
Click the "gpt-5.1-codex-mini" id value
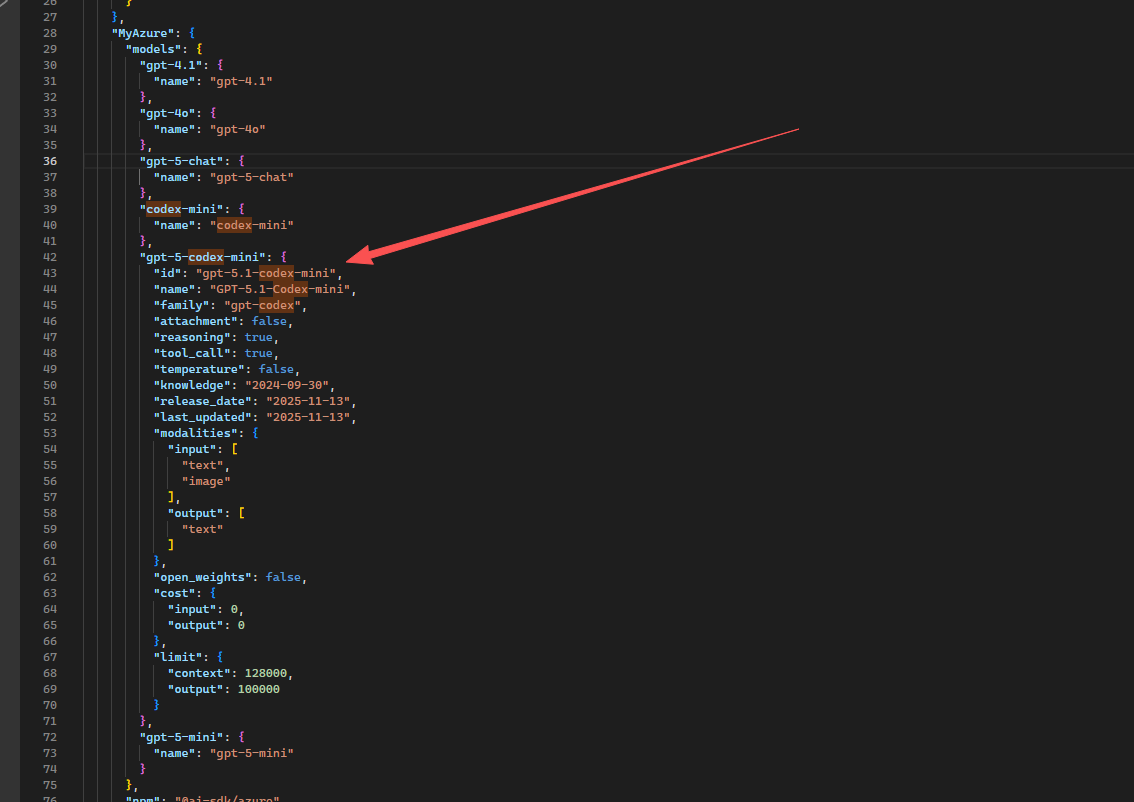(268, 273)
